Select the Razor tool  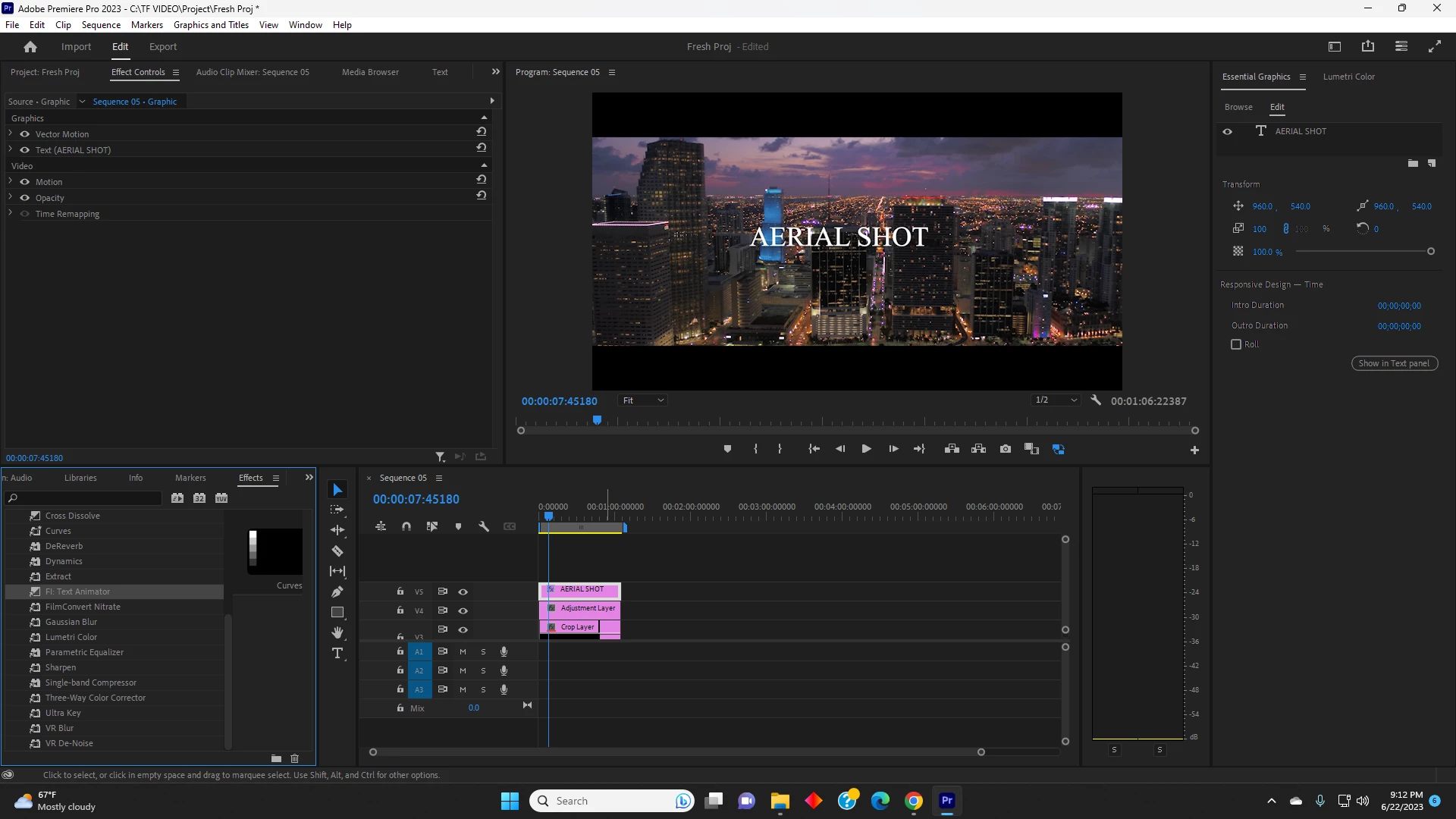337,551
